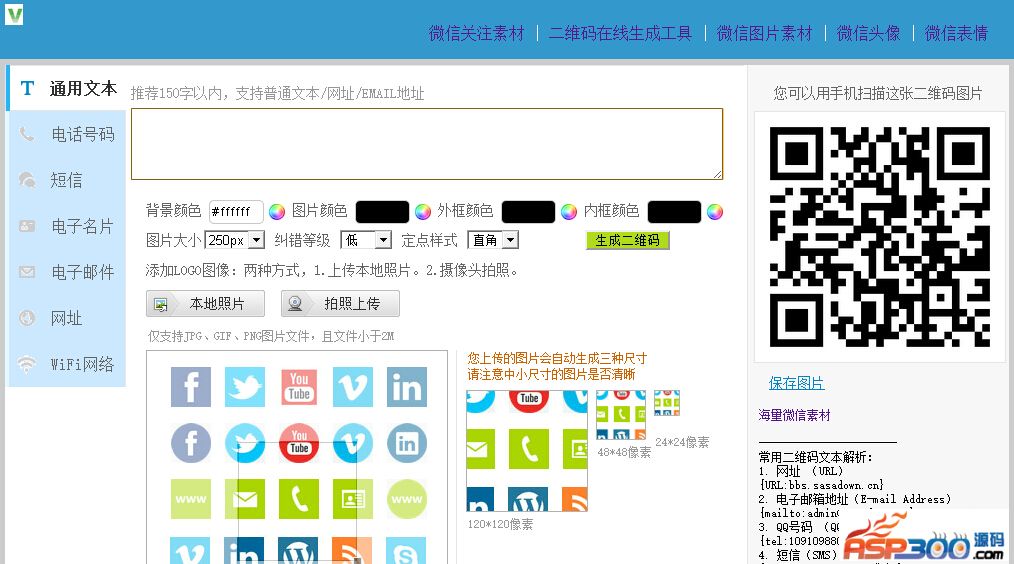Click the square YouTube icon in image
This screenshot has width=1014, height=564.
[299, 387]
